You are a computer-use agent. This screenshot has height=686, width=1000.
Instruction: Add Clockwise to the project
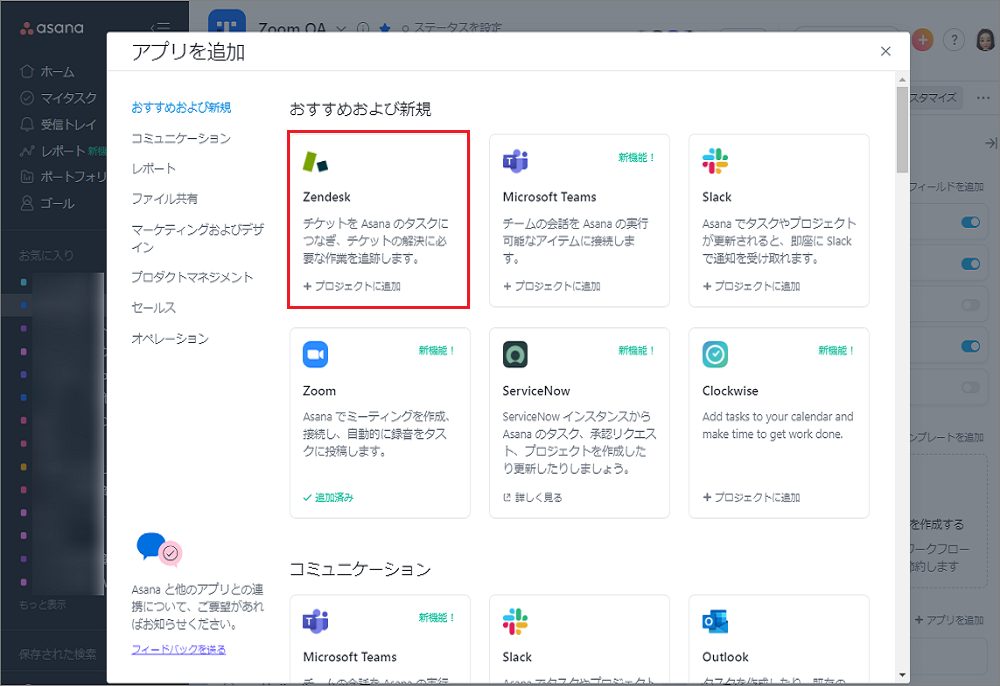[751, 497]
